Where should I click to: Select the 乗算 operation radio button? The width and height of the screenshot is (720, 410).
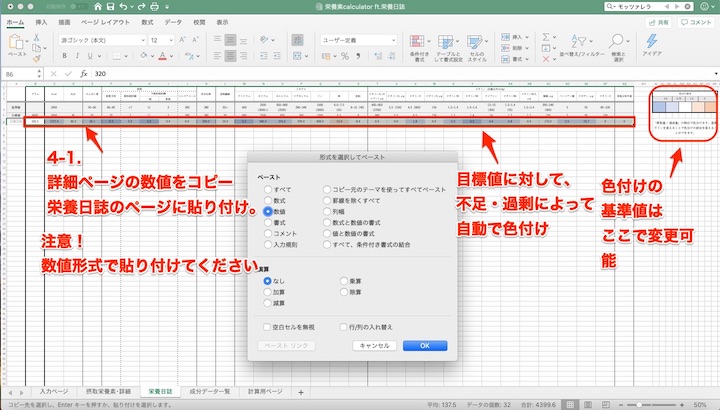click(344, 281)
